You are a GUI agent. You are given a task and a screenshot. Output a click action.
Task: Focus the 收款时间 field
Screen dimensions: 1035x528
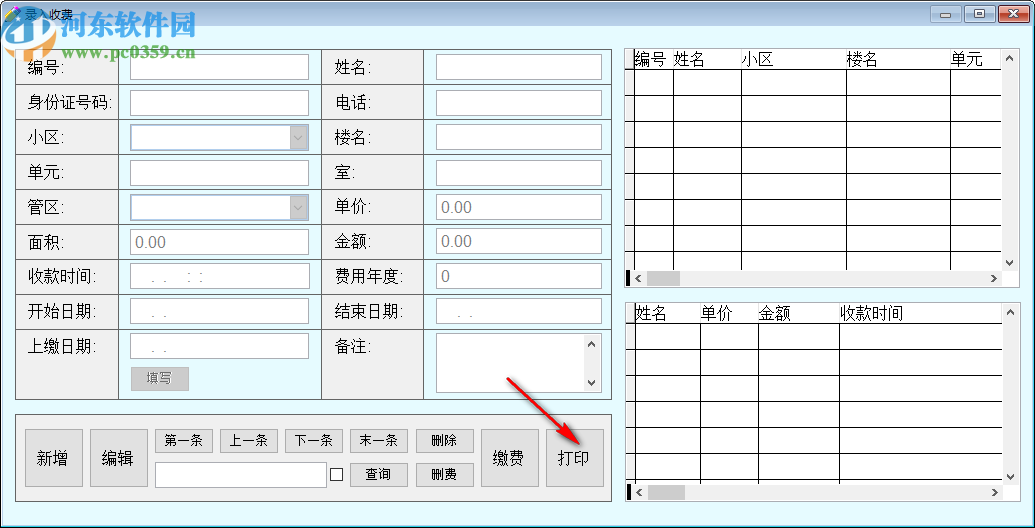[x=220, y=277]
